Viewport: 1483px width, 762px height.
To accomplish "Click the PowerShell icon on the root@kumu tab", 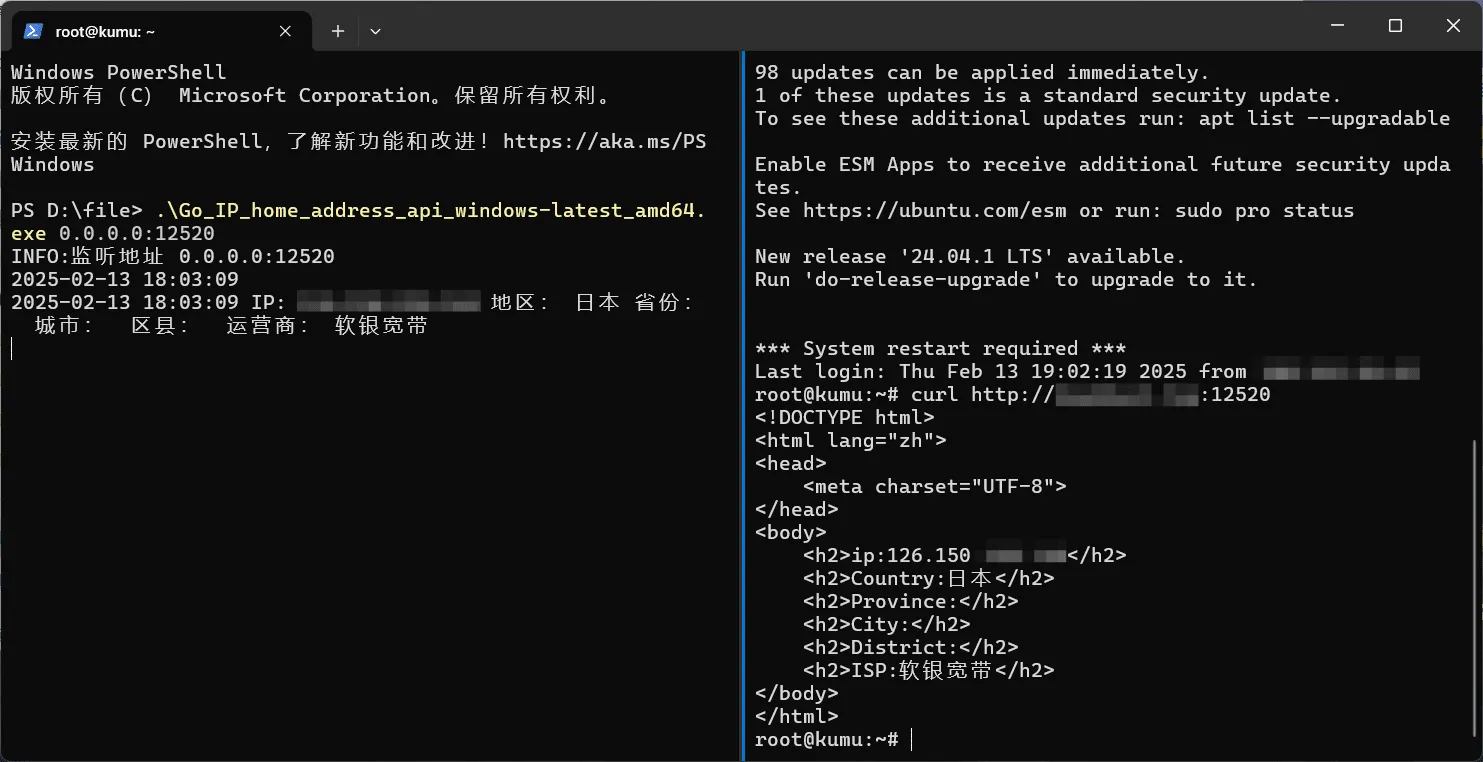I will tap(34, 30).
